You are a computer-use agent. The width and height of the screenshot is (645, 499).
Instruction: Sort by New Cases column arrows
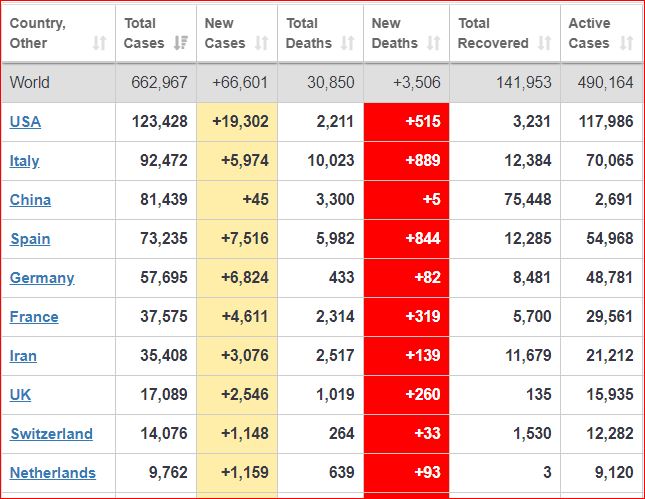coord(262,43)
